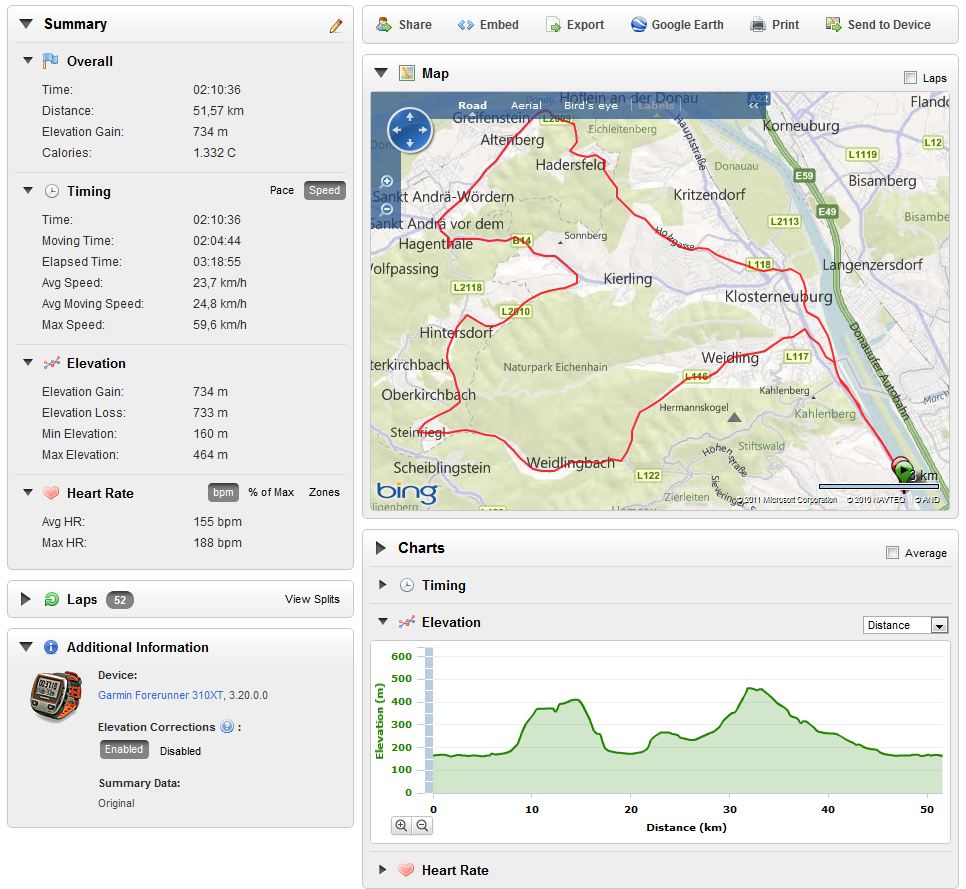Enable the Laps checkbox on the map
Image resolution: width=966 pixels, height=889 pixels.
[909, 78]
